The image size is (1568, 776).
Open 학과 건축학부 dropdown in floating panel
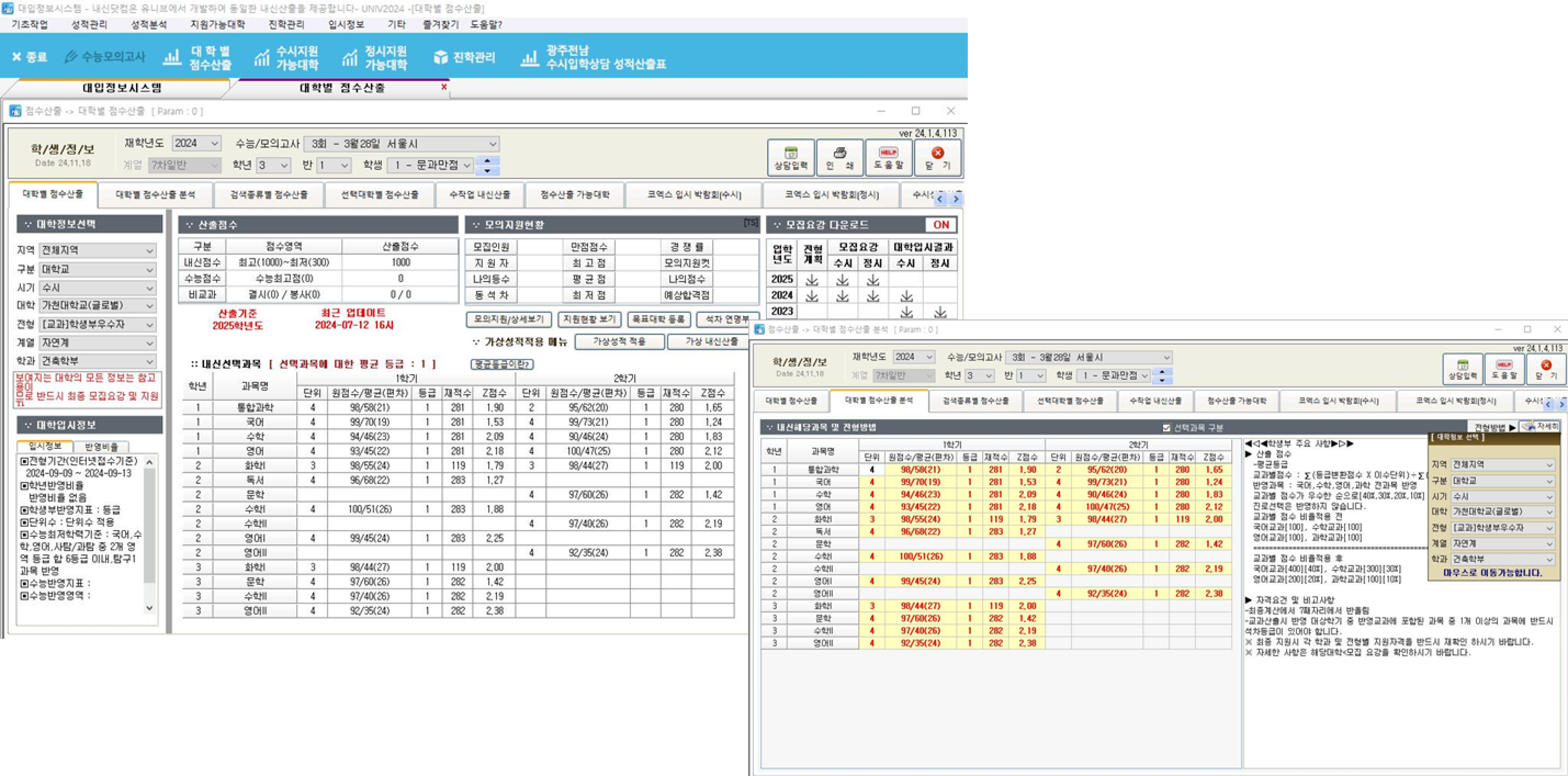click(x=1503, y=559)
